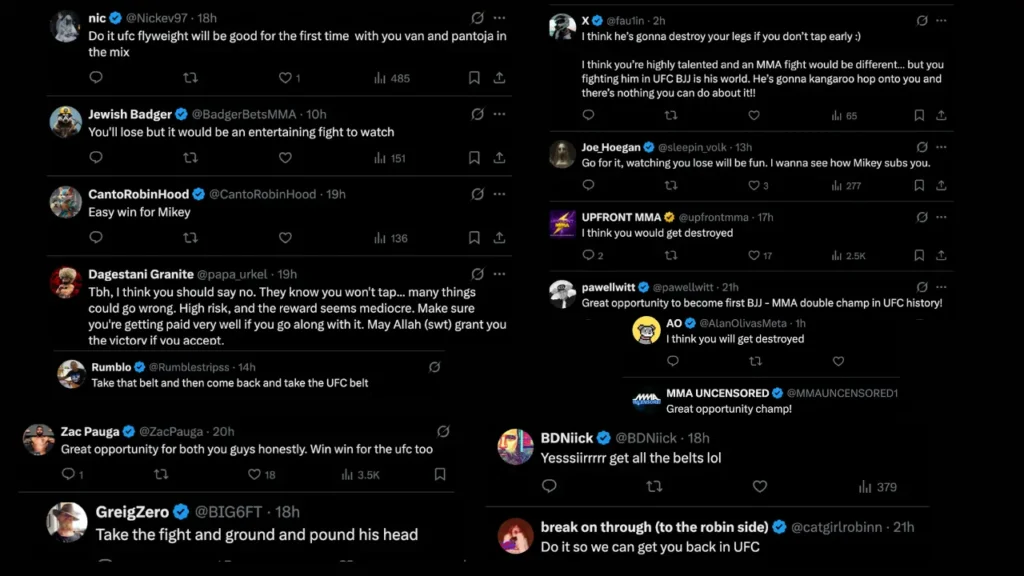This screenshot has height=576, width=1024.
Task: Like Joe_Hoegan's tweet
Action: tap(753, 185)
